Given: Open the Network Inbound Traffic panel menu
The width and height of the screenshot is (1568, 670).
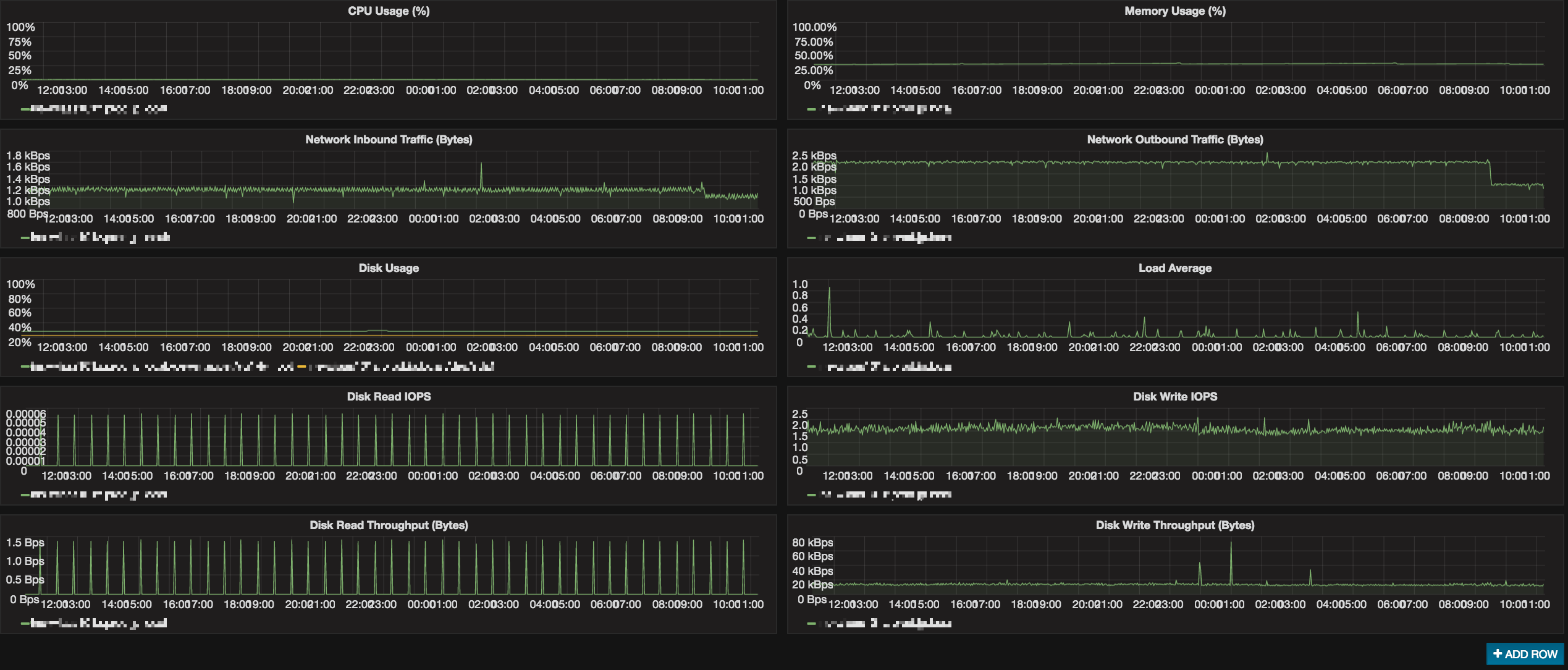Looking at the screenshot, I should pos(388,140).
